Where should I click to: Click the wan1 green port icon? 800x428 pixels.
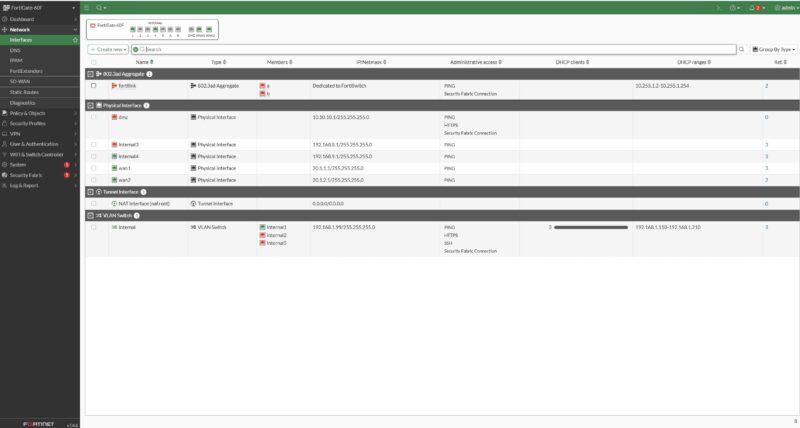(x=114, y=168)
